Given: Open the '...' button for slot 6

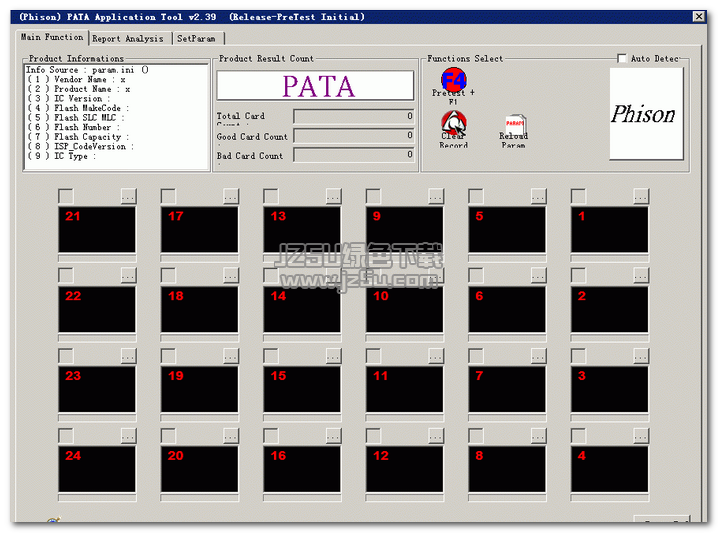Looking at the screenshot, I should [x=539, y=276].
